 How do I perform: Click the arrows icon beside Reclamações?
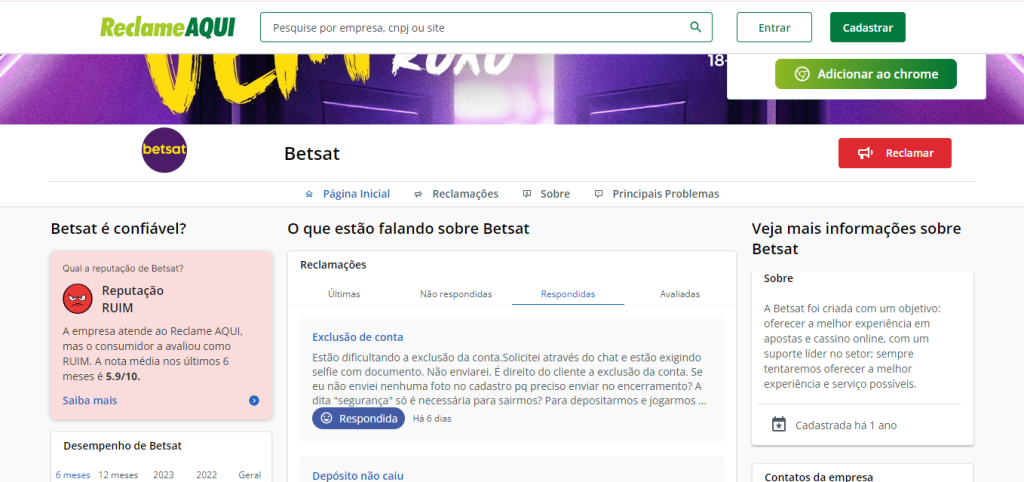(418, 194)
